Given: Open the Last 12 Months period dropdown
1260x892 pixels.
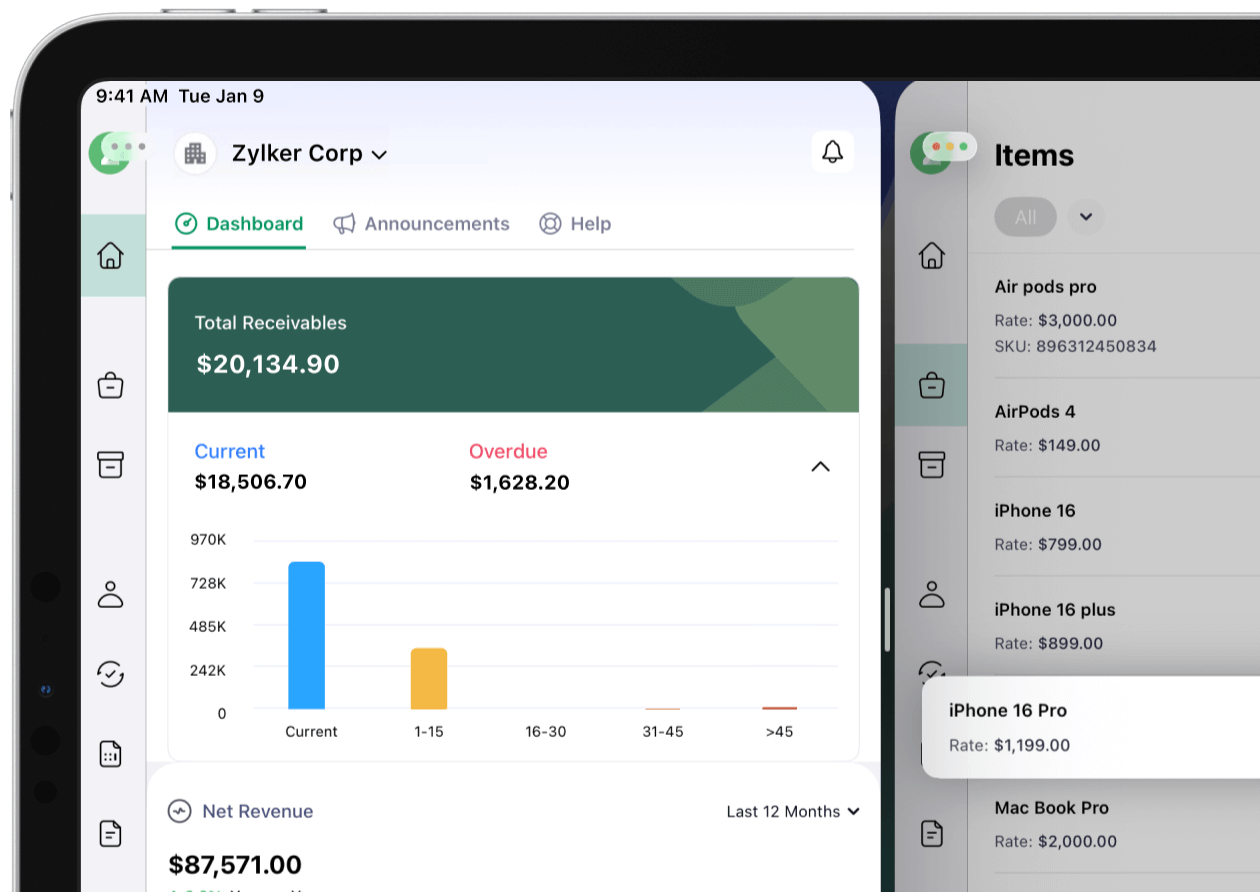Looking at the screenshot, I should [792, 811].
